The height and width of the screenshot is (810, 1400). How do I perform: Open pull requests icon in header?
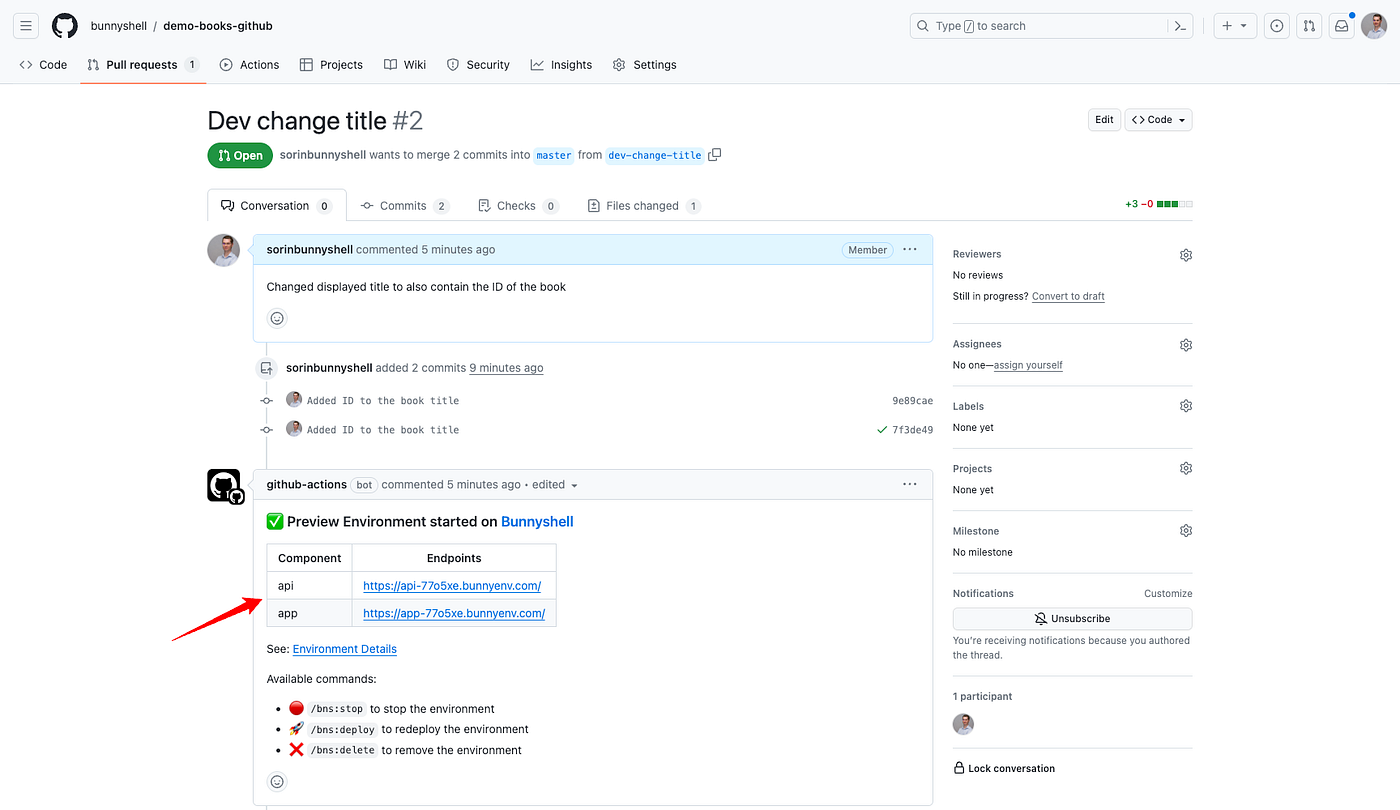tap(1309, 26)
